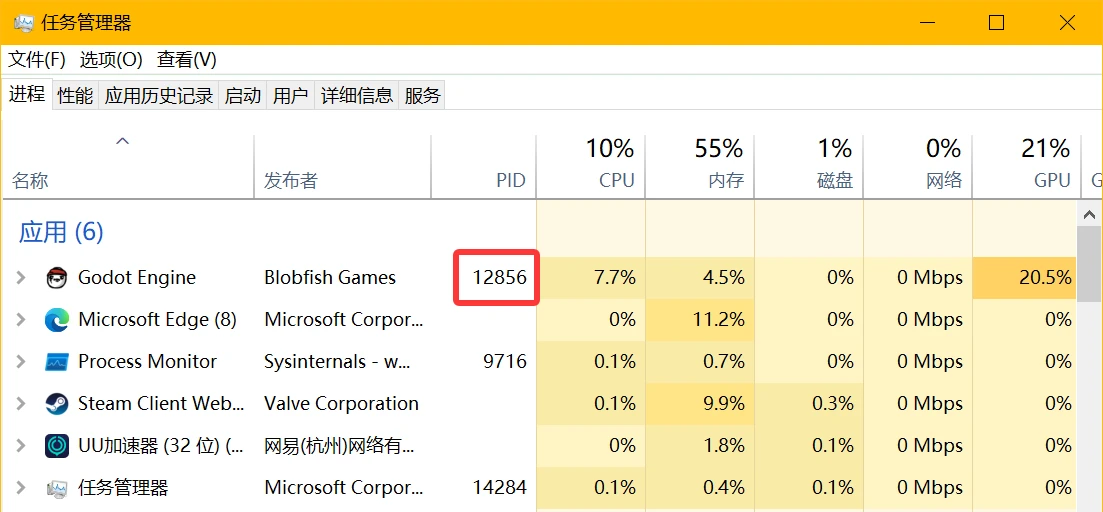Sort by the 磁盘 column header
This screenshot has height=512, width=1103.
click(808, 167)
